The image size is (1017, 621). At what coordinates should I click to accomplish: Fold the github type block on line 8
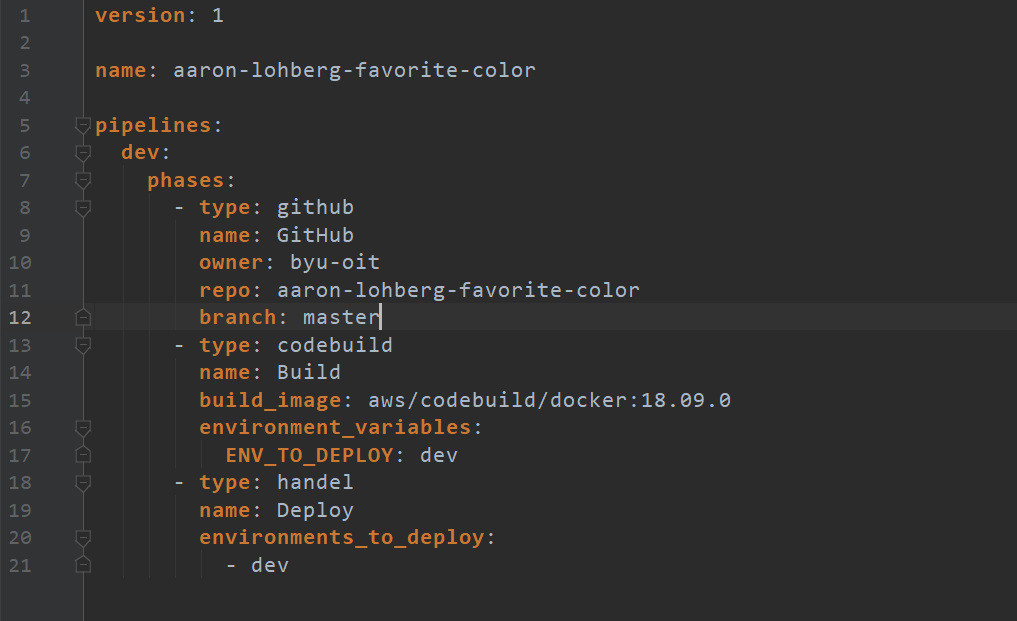(82, 208)
